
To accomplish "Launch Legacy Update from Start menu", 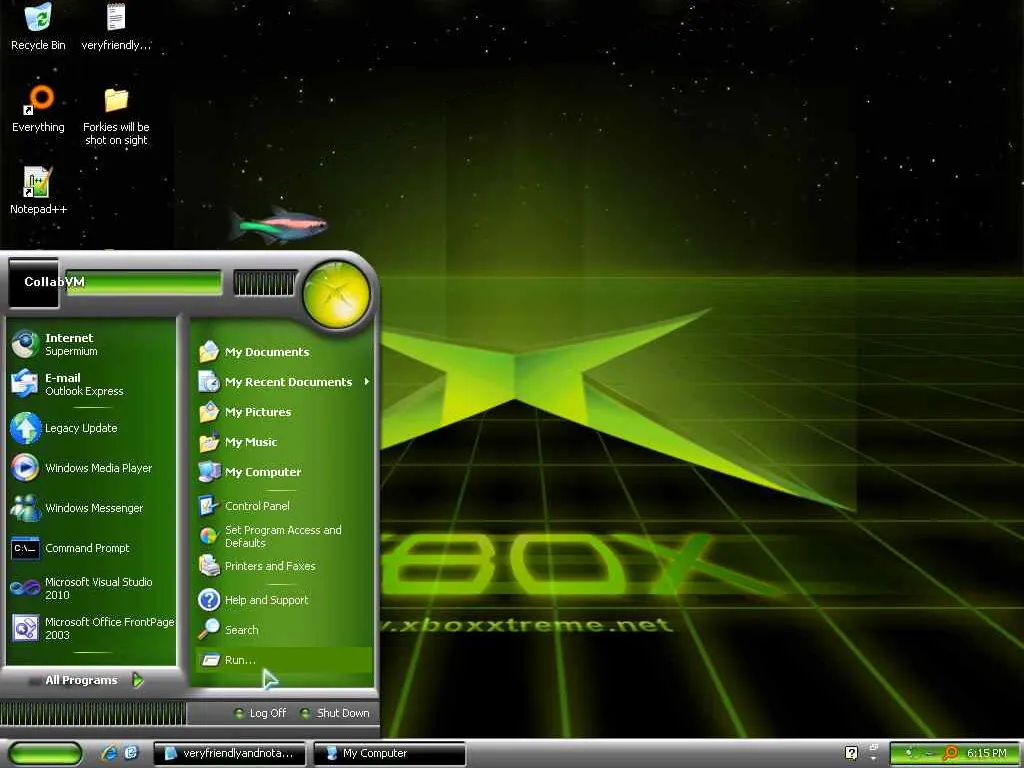I will (x=91, y=428).
